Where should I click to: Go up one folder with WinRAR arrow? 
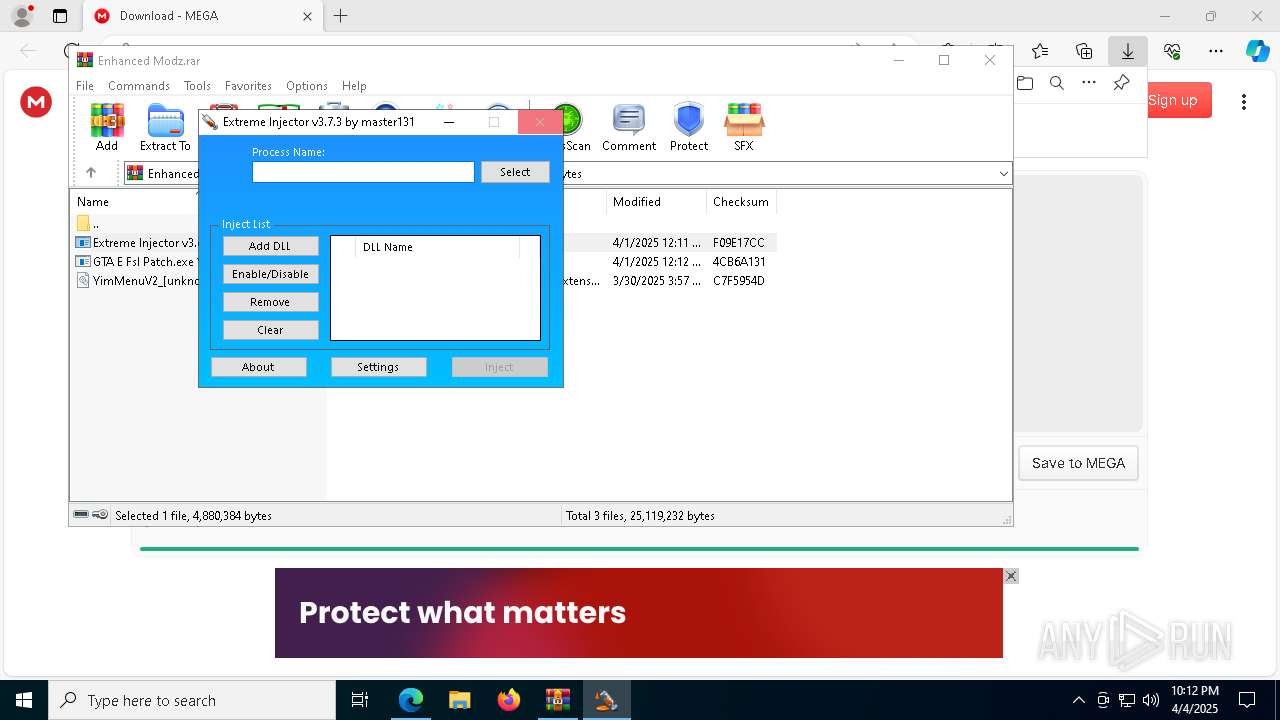tap(90, 173)
